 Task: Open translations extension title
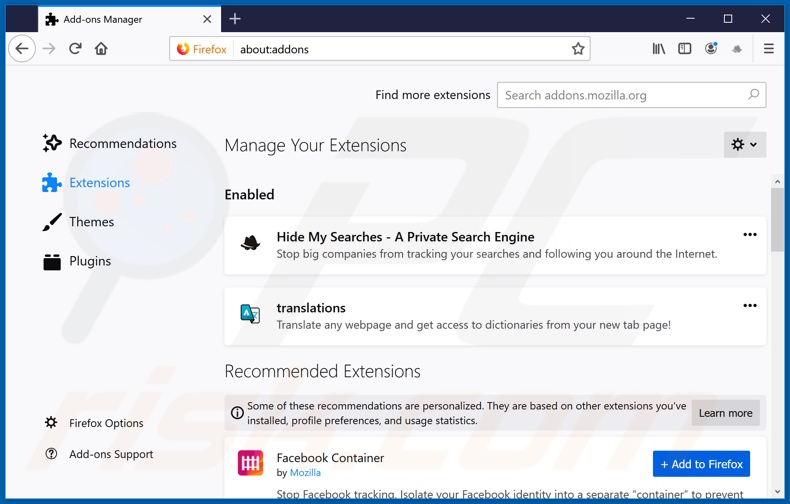tap(311, 308)
